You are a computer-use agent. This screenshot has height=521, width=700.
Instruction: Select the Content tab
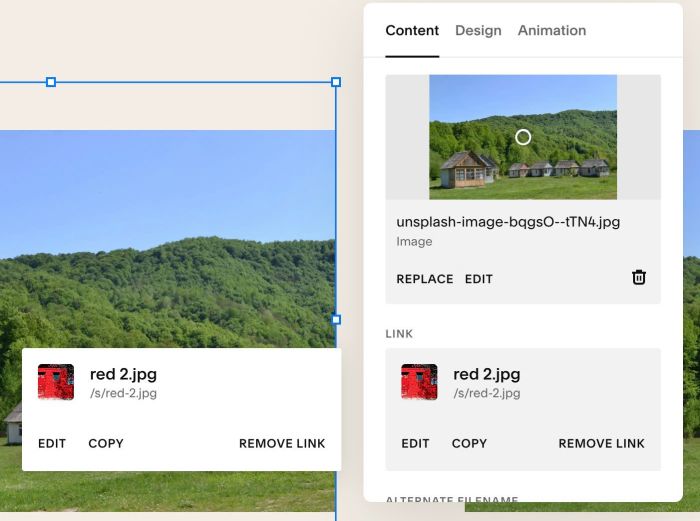[412, 30]
